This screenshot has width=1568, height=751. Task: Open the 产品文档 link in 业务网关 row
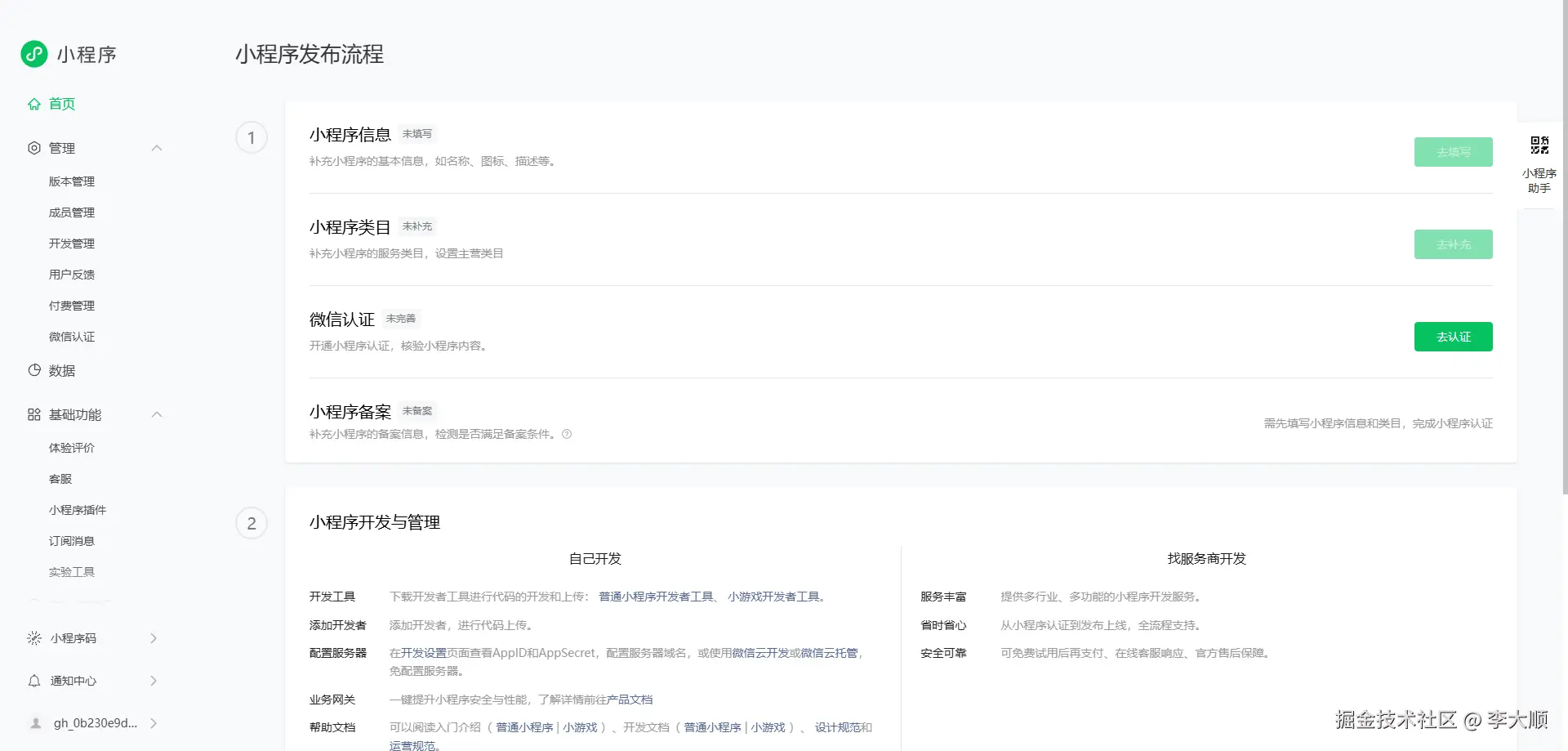pyautogui.click(x=630, y=700)
